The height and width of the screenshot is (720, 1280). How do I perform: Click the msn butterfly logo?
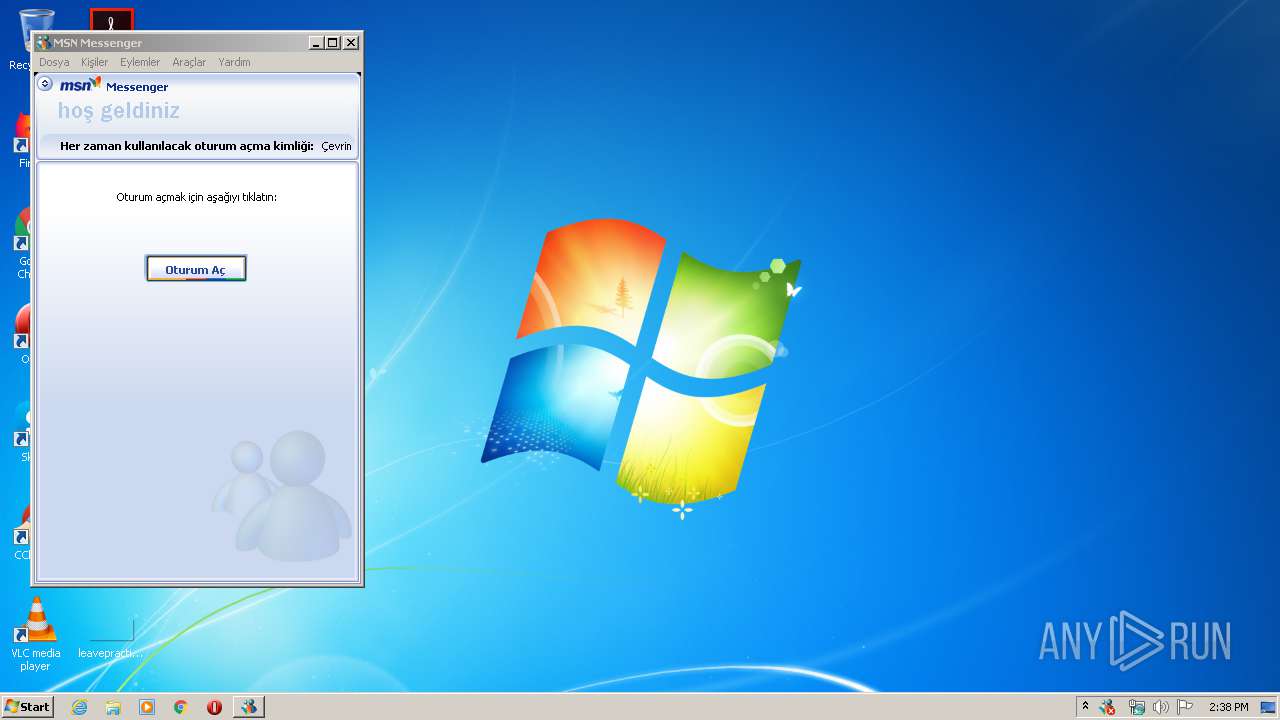[x=80, y=85]
